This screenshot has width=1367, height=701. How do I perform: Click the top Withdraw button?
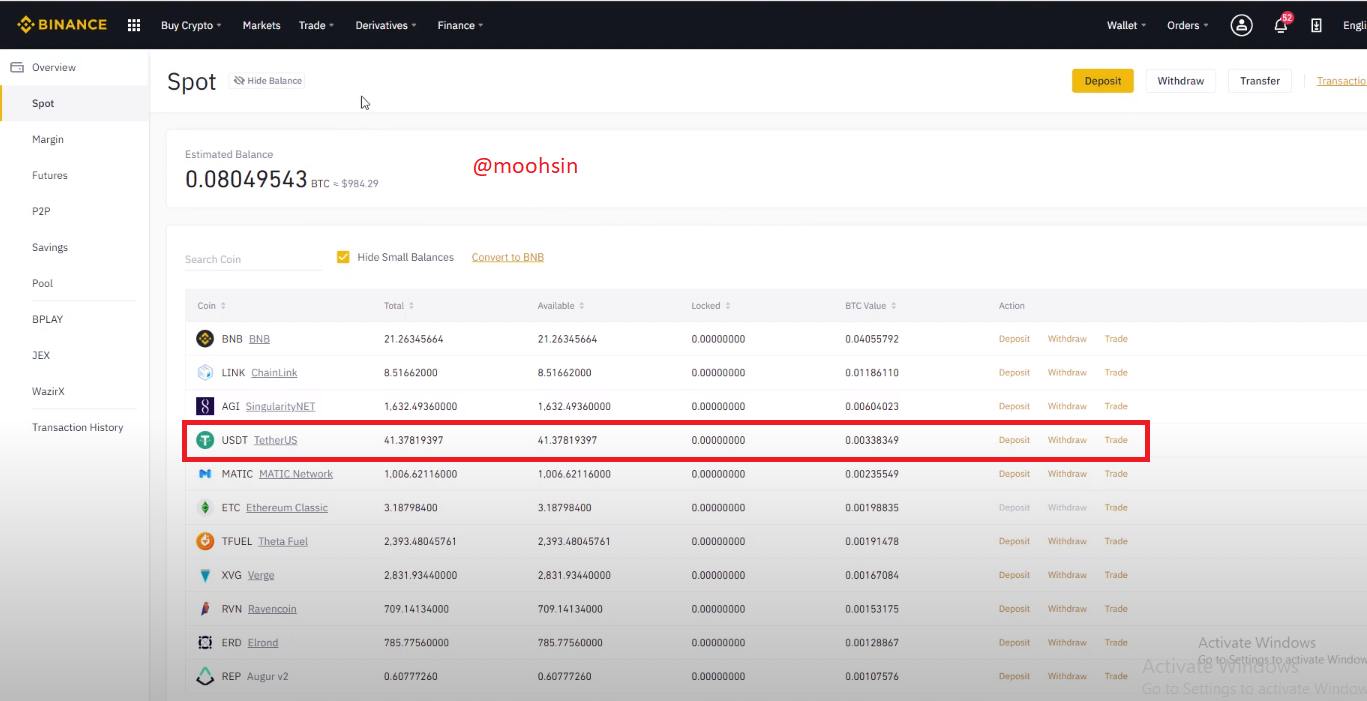tap(1181, 81)
